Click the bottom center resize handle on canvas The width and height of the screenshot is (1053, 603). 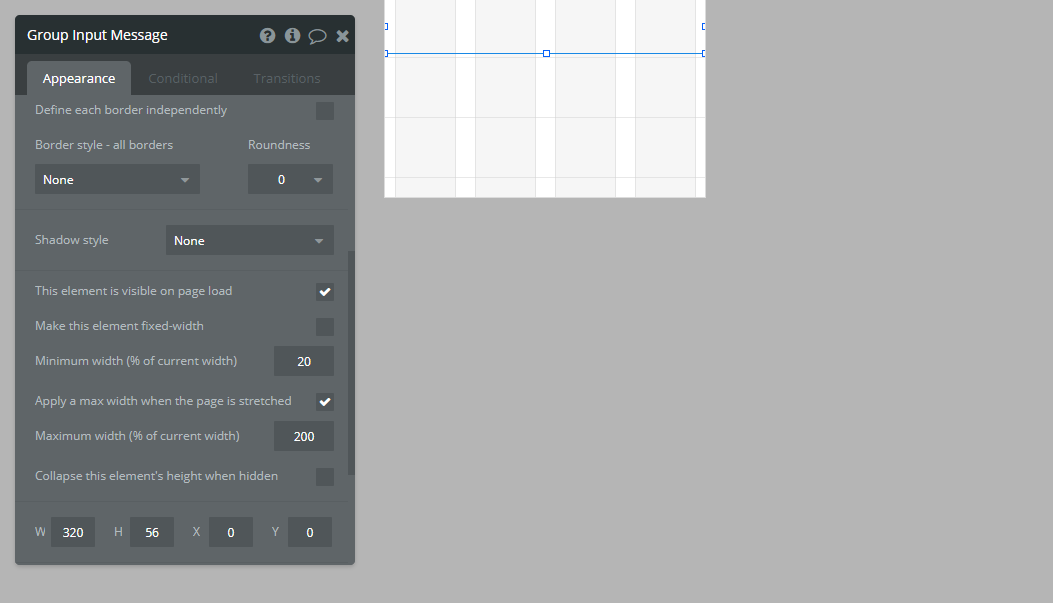coord(547,54)
